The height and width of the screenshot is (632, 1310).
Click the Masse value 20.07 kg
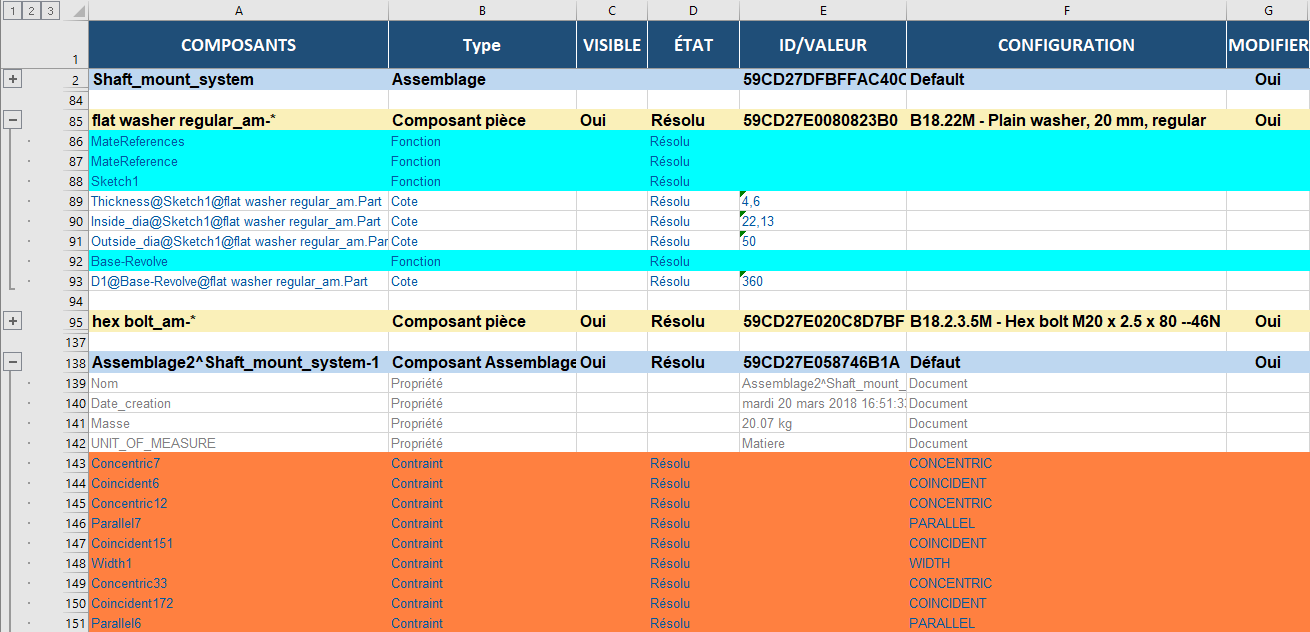pos(822,423)
